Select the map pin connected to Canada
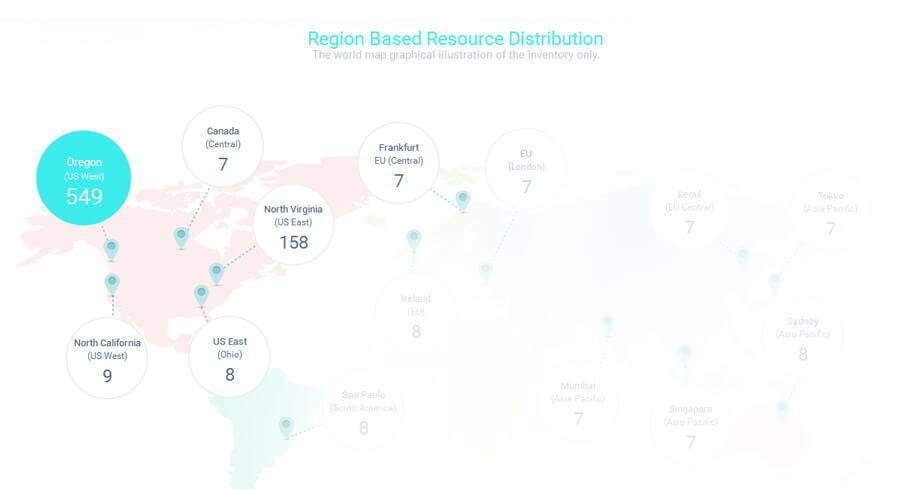Screen dimensions: 902x490 pyautogui.click(x=181, y=237)
